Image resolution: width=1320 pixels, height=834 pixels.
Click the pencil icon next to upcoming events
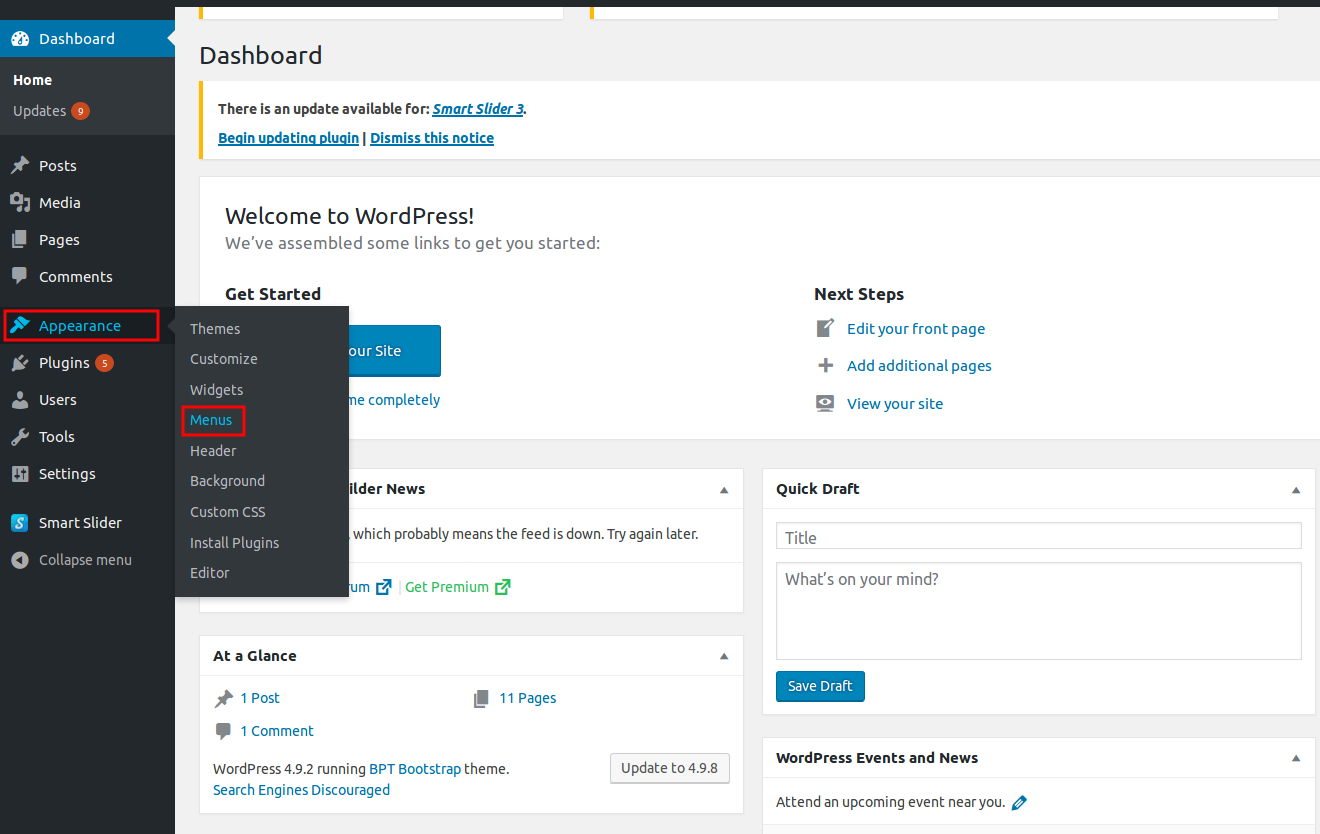click(x=1019, y=801)
